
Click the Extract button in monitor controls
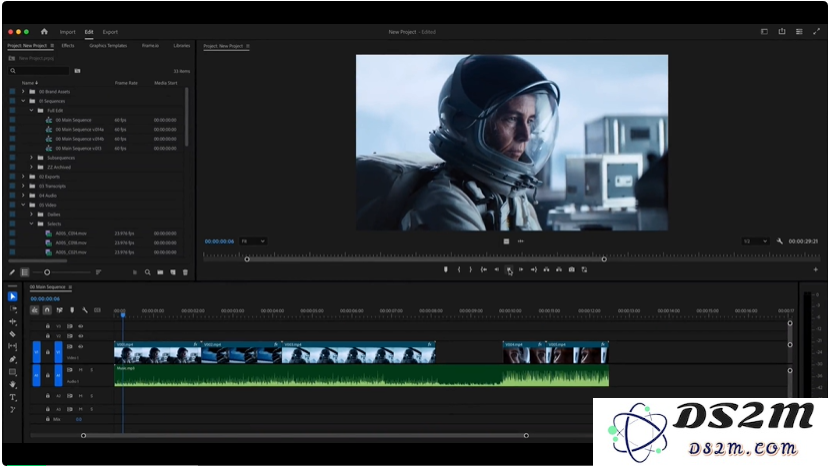point(559,270)
